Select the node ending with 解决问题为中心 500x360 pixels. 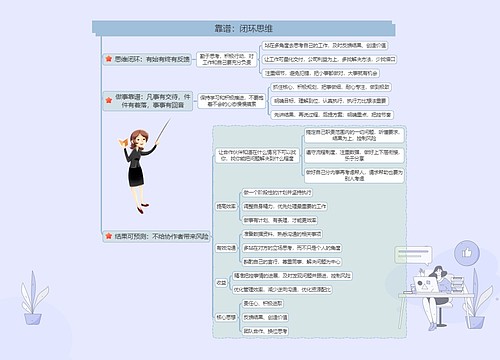292,262
